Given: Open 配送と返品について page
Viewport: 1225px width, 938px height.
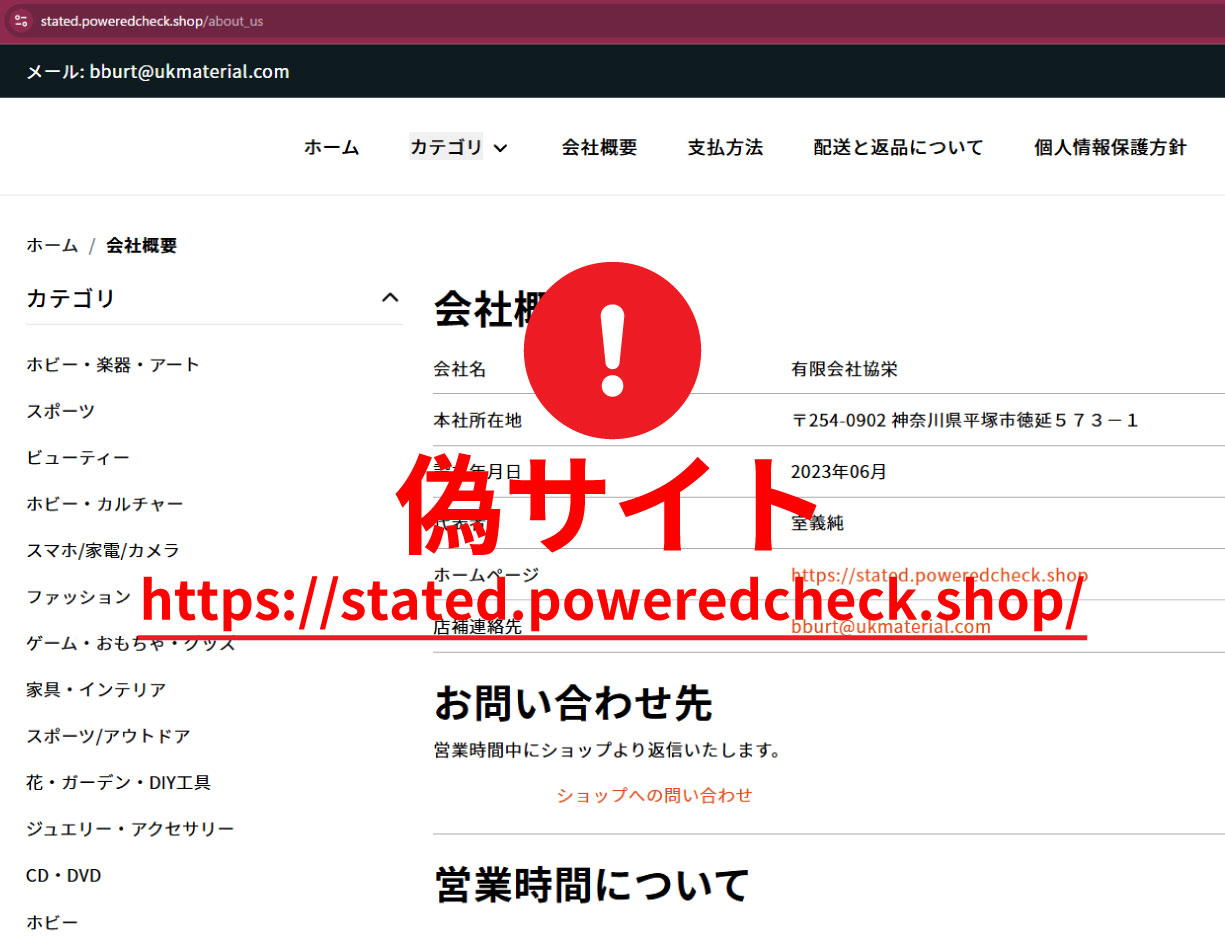Looking at the screenshot, I should click(x=898, y=148).
